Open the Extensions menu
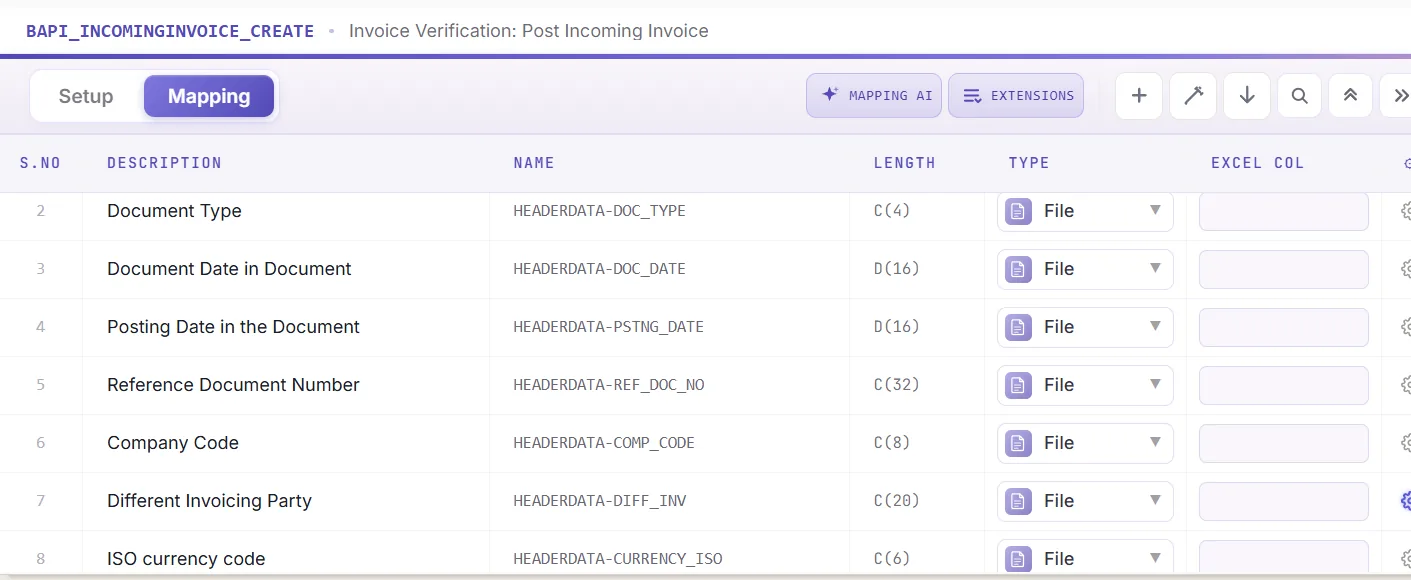The image size is (1411, 580). (1016, 96)
